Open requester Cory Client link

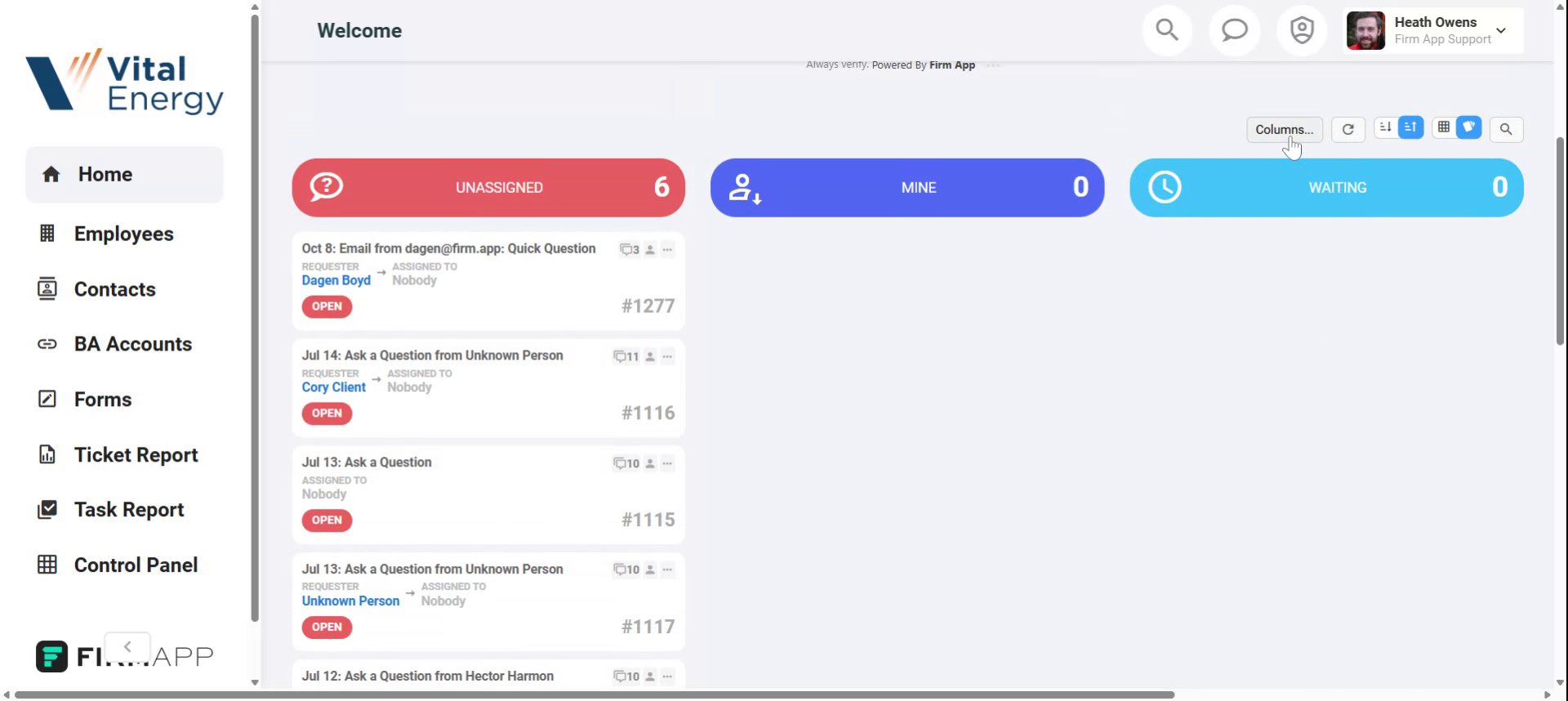[333, 387]
